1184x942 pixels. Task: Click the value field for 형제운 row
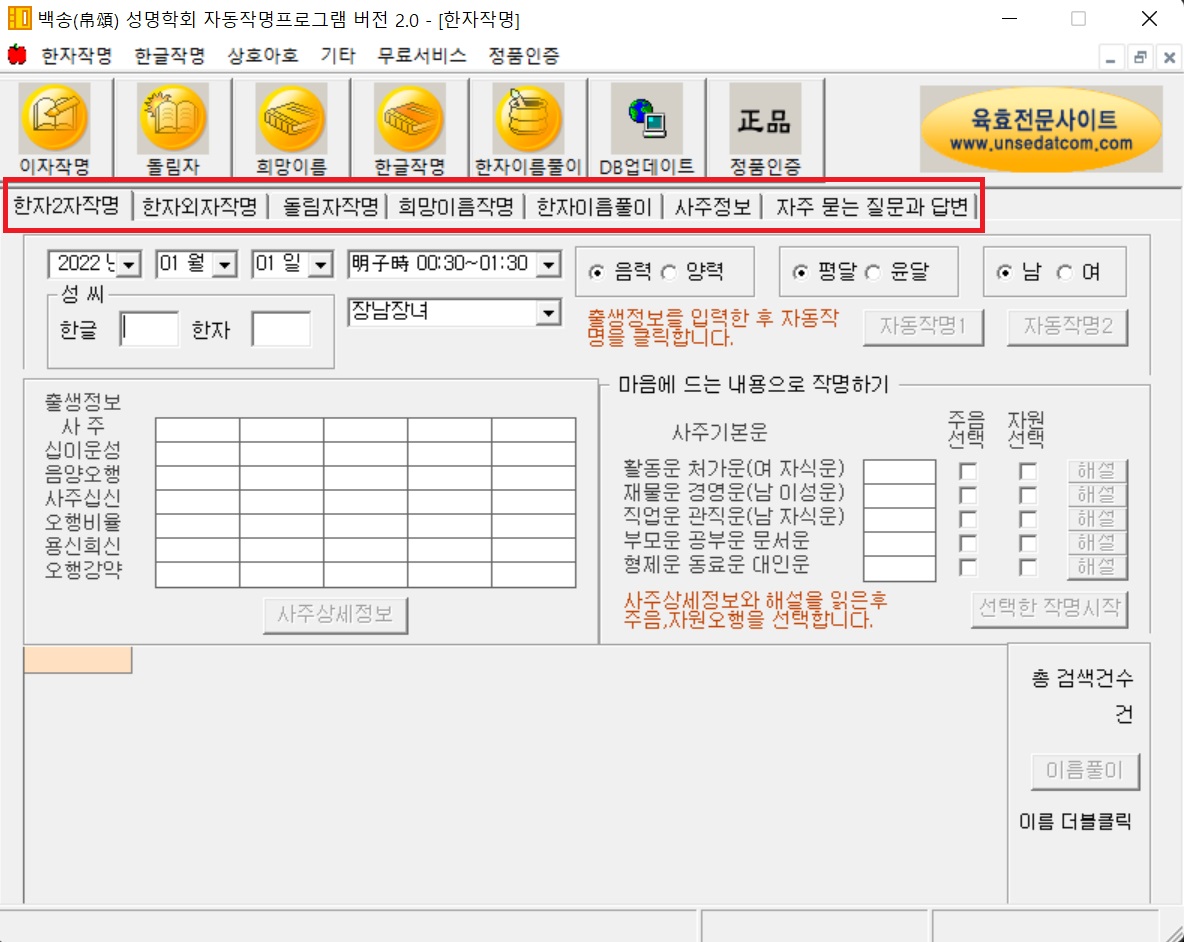coord(899,568)
